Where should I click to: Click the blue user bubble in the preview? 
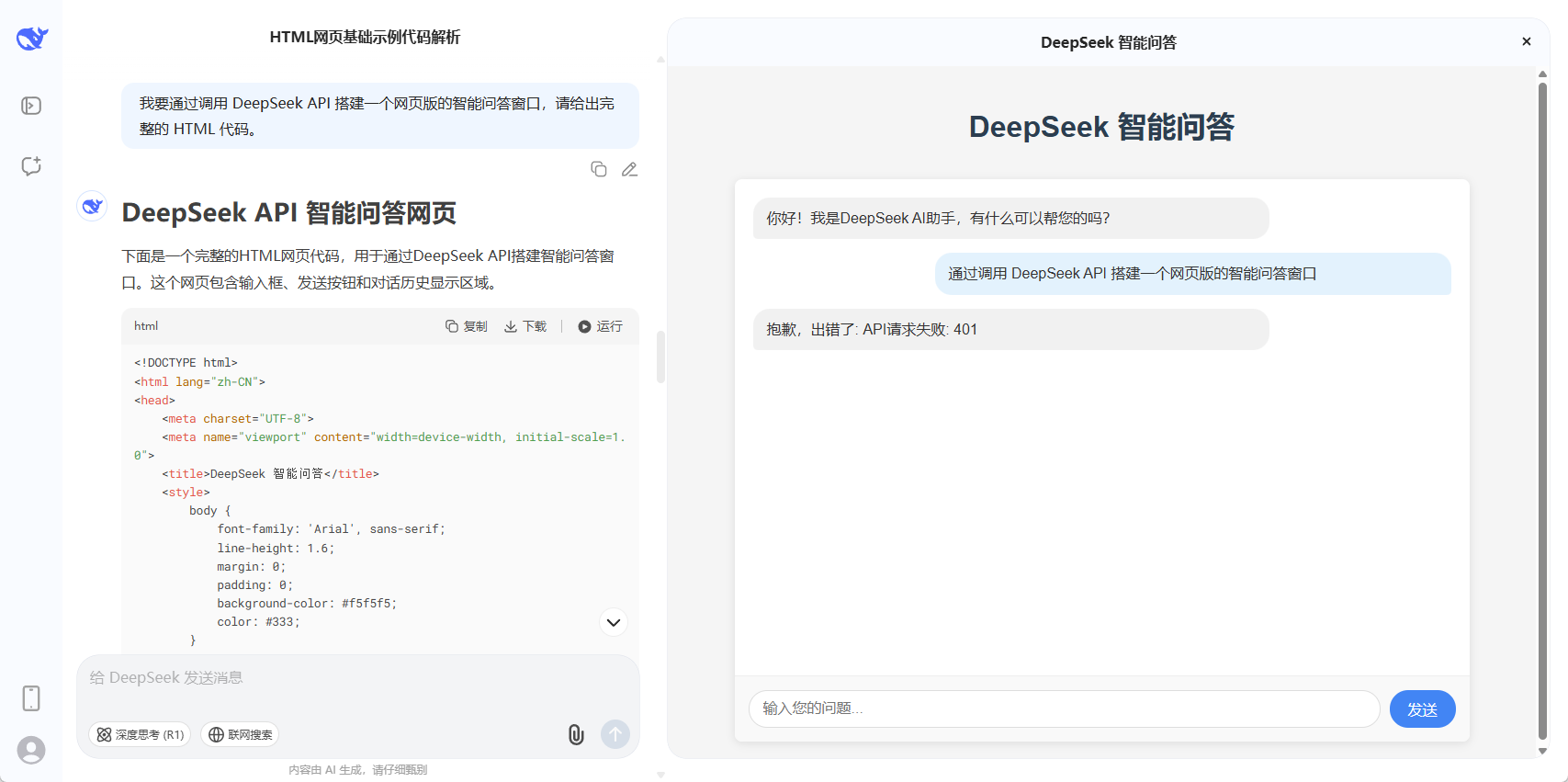(1193, 274)
